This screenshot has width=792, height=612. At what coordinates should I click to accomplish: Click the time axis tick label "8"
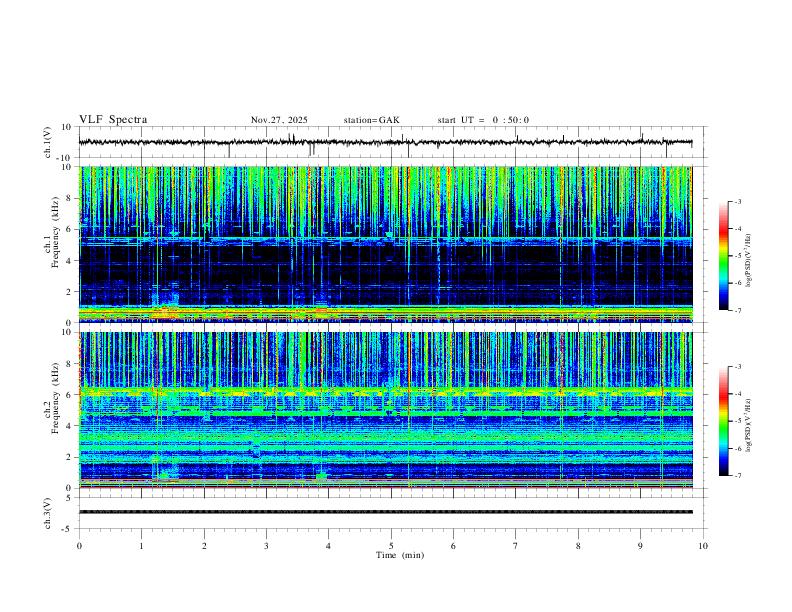click(578, 546)
